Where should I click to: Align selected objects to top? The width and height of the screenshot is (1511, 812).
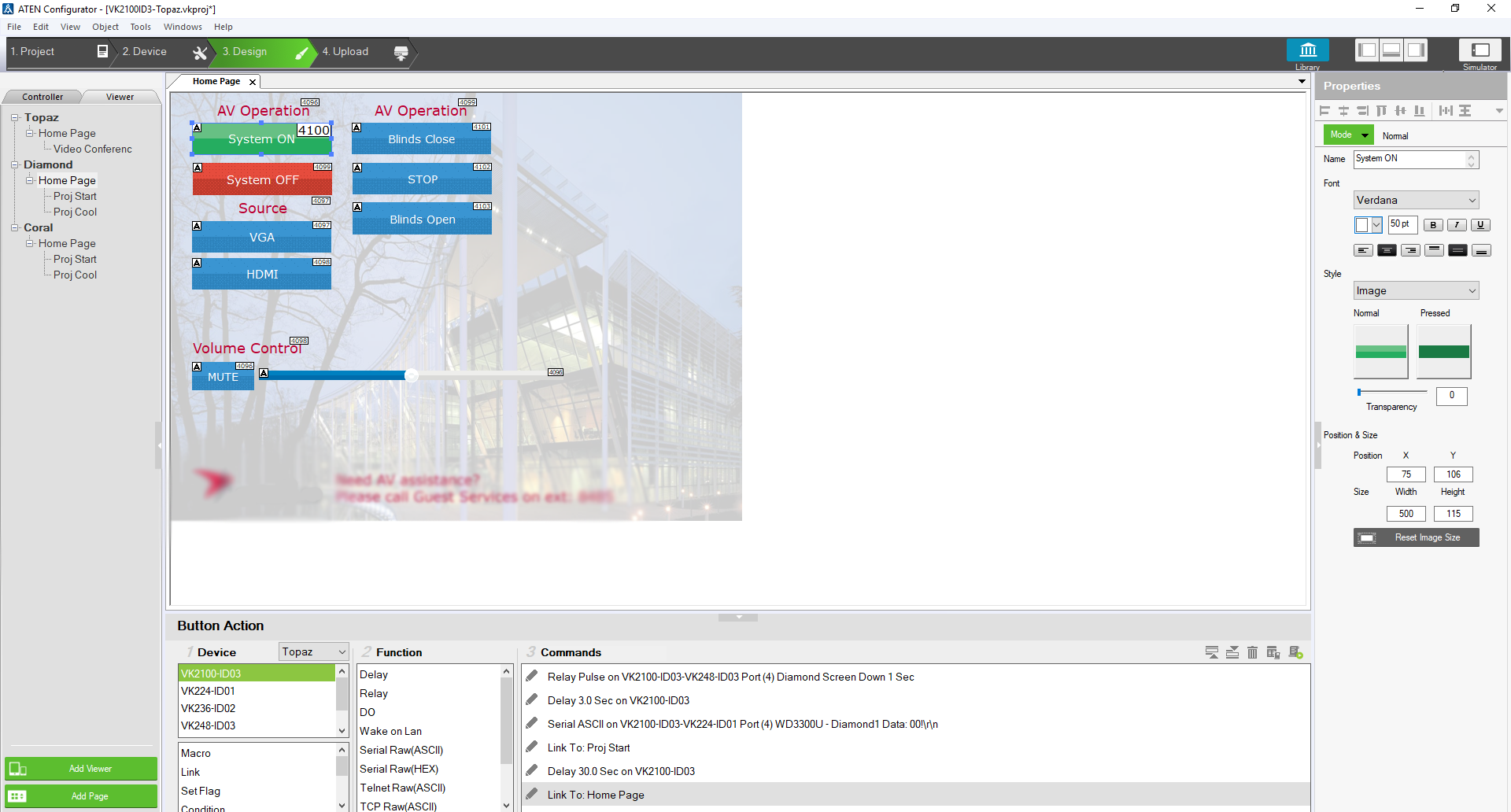click(x=1381, y=111)
